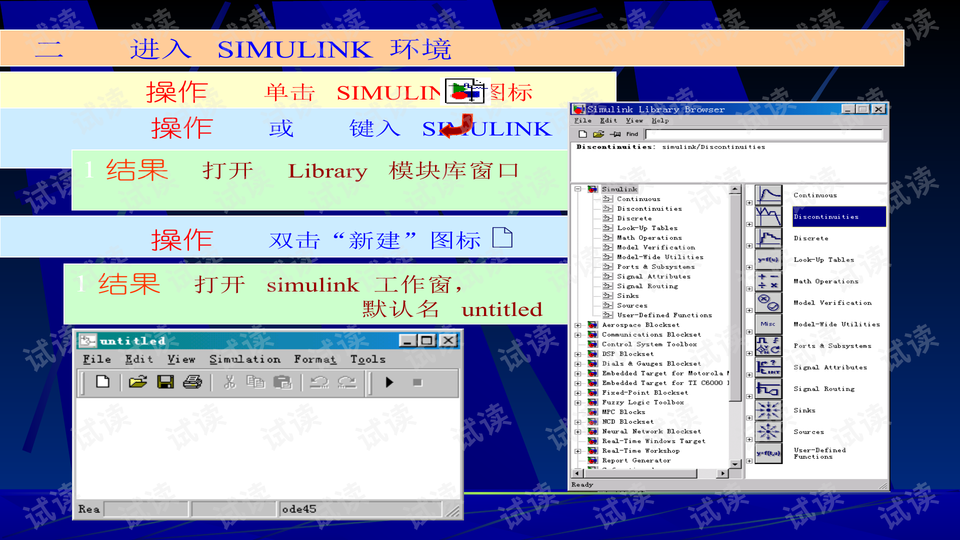This screenshot has width=960, height=540.
Task: Click the ode45 solver status field
Action: coord(360,509)
